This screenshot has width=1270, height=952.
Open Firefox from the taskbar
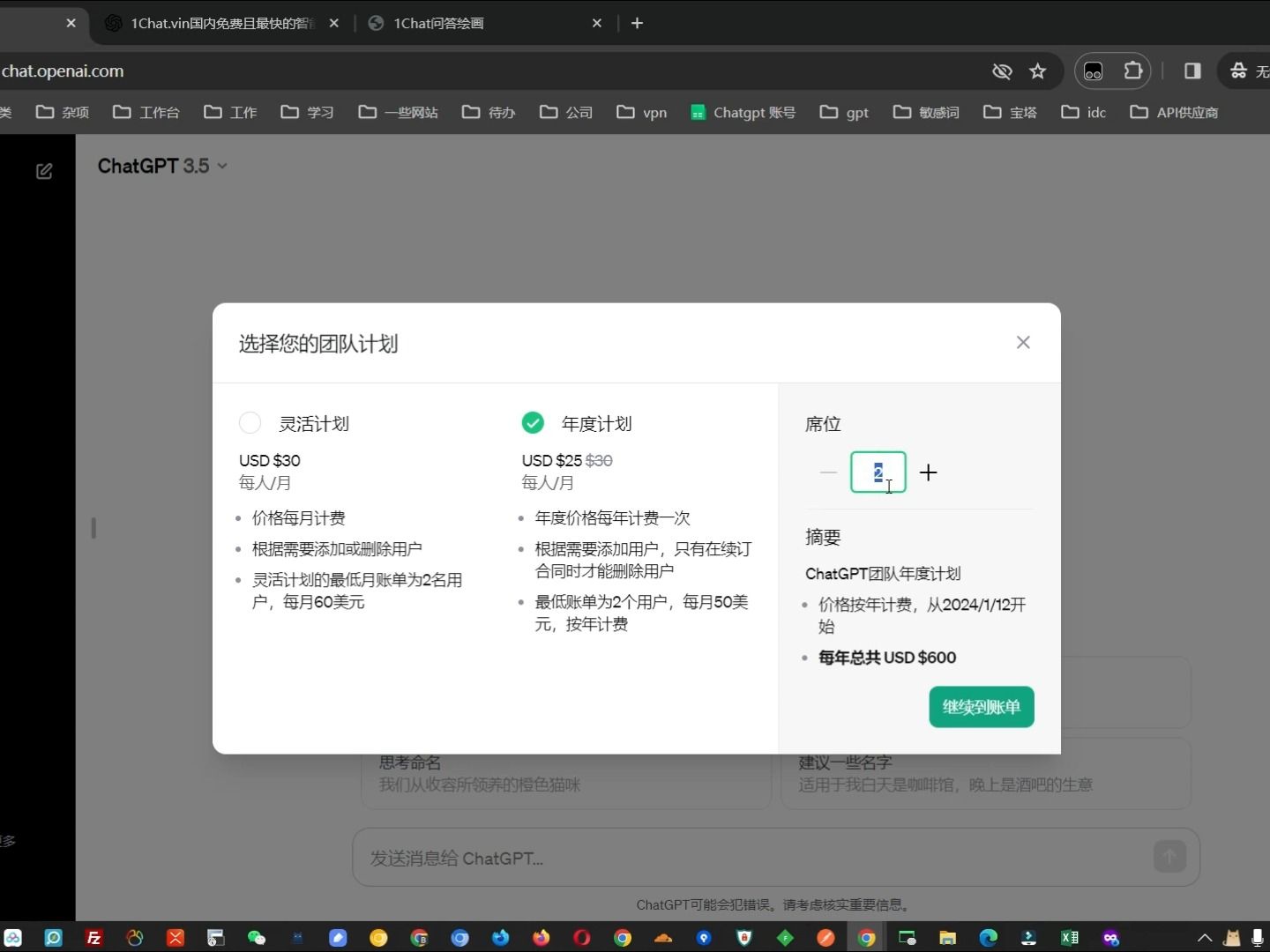coord(541,938)
